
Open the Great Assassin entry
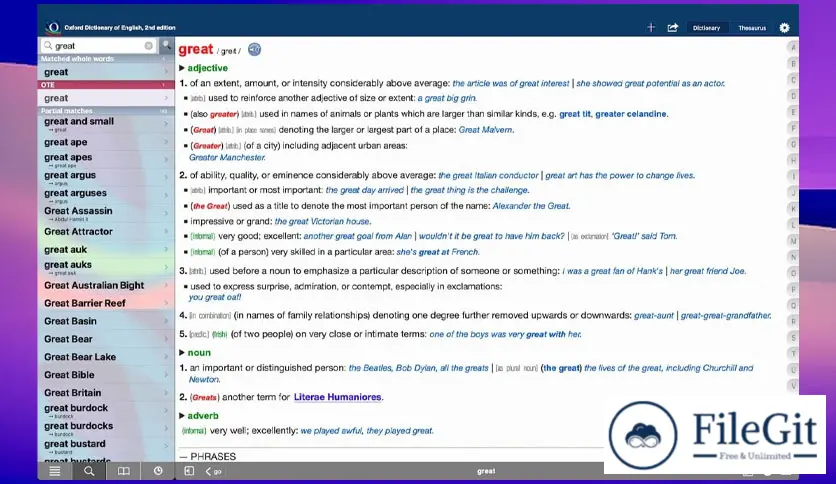106,213
